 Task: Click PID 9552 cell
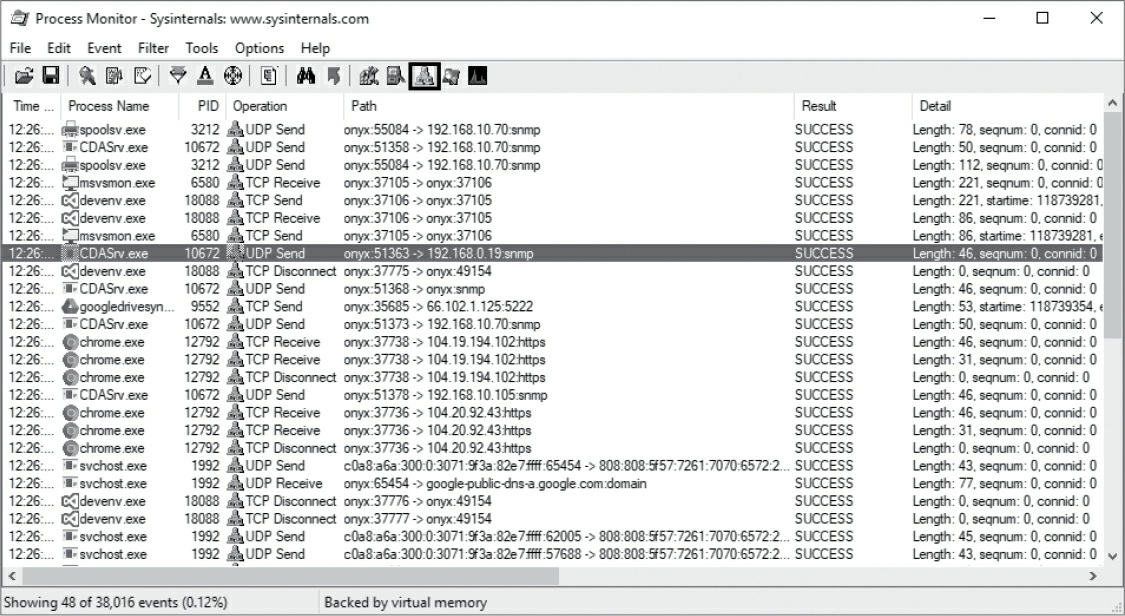tap(205, 307)
